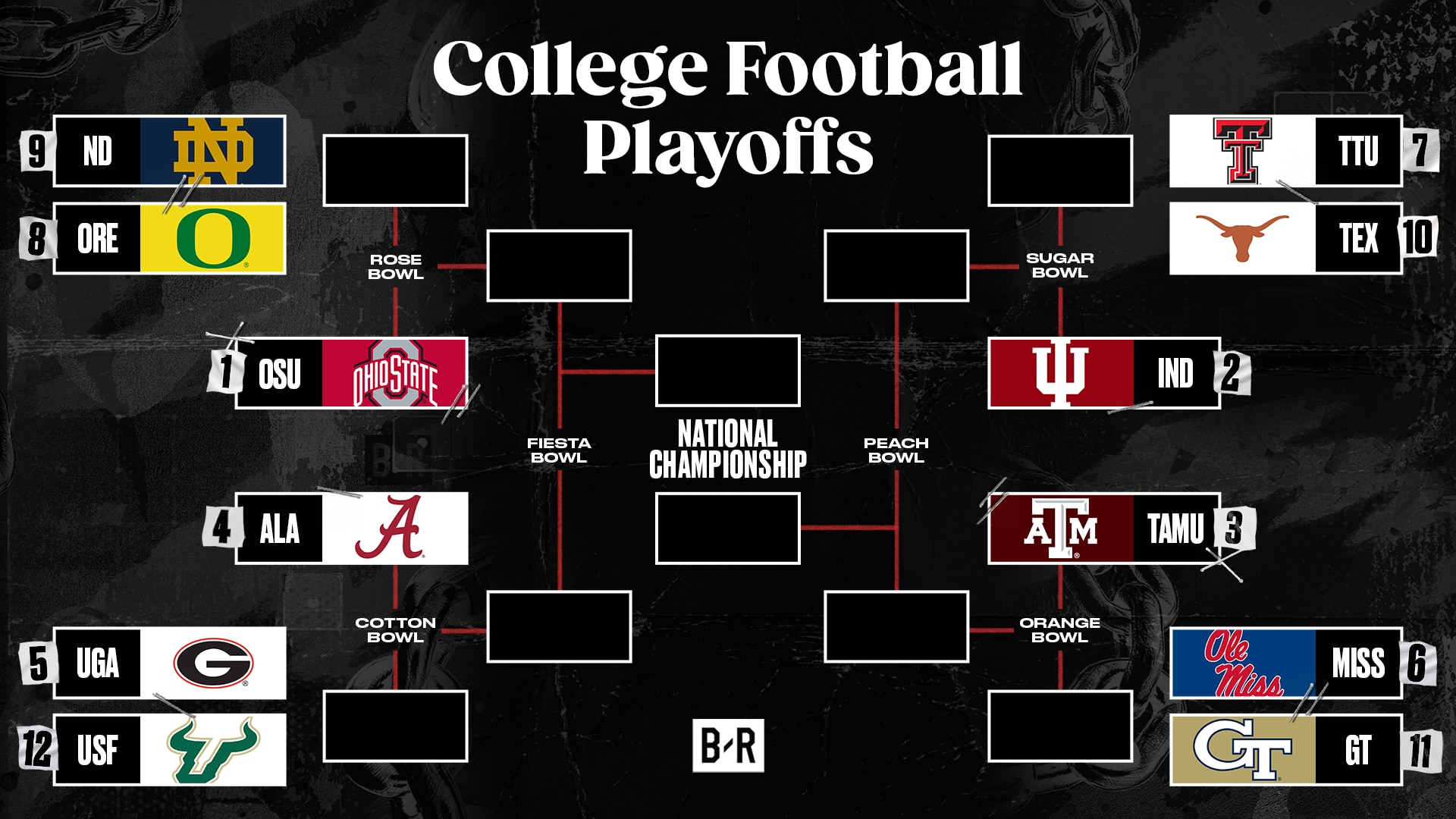Viewport: 1456px width, 819px height.
Task: Click the Notre Dame ND logo
Action: click(x=212, y=151)
